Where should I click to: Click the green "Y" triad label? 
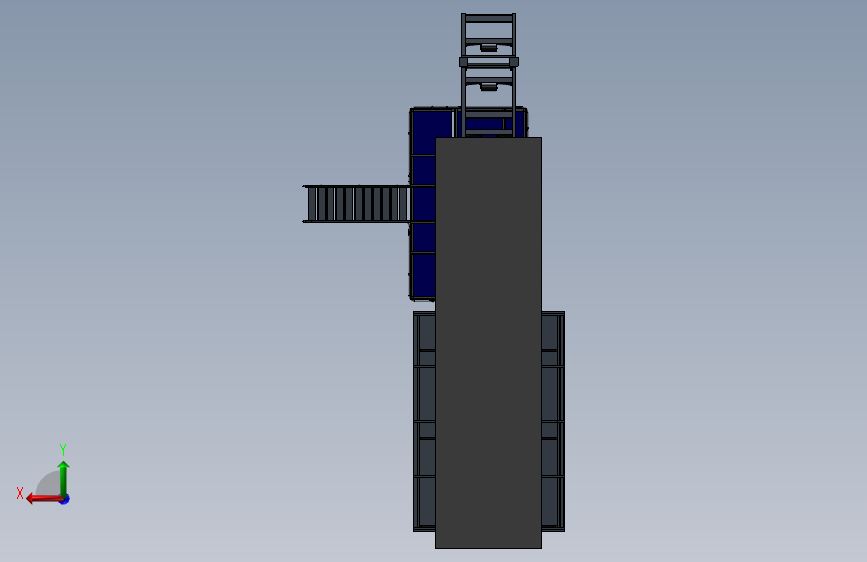[x=63, y=449]
